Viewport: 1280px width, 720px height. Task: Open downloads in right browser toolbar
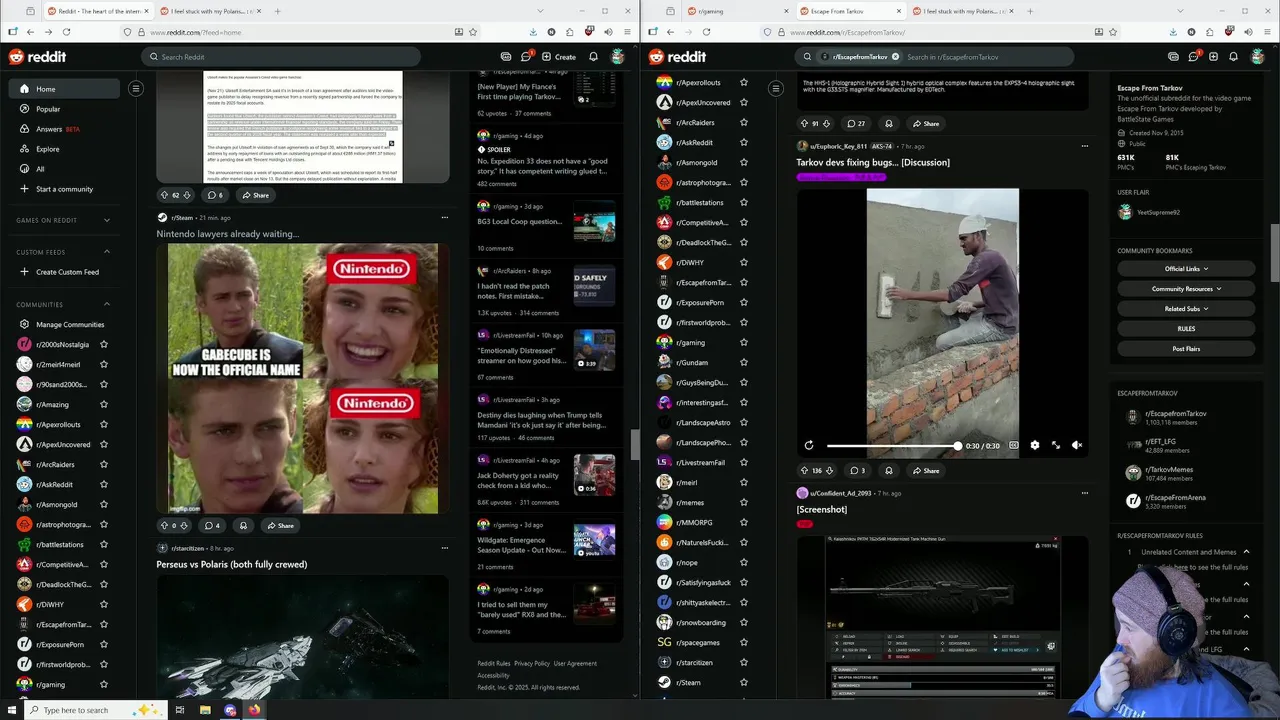[x=1172, y=32]
